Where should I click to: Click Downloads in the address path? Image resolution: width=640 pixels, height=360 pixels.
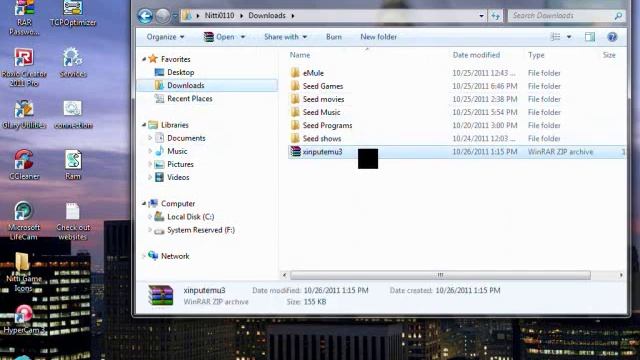pos(267,16)
